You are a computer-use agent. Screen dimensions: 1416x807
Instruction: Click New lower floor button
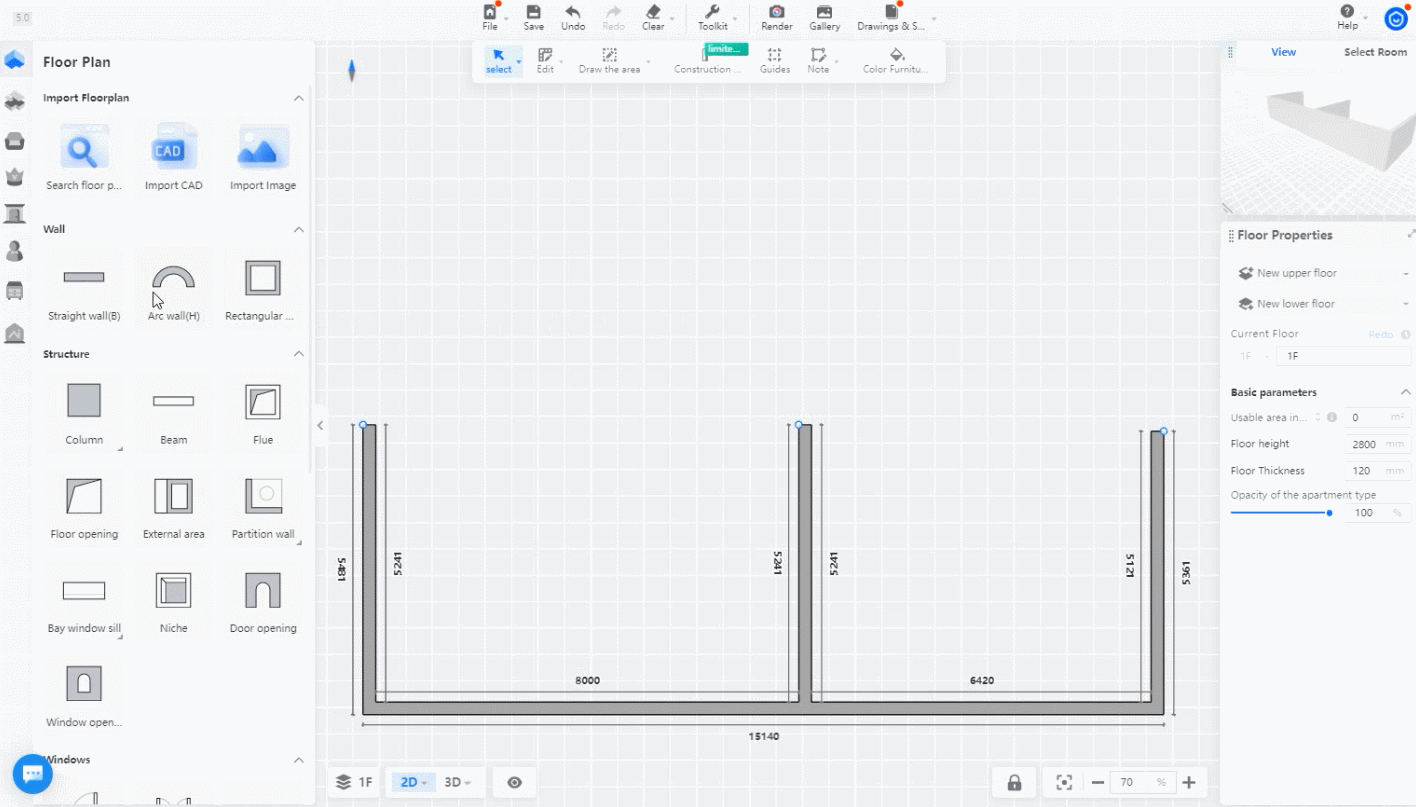pyautogui.click(x=1295, y=304)
